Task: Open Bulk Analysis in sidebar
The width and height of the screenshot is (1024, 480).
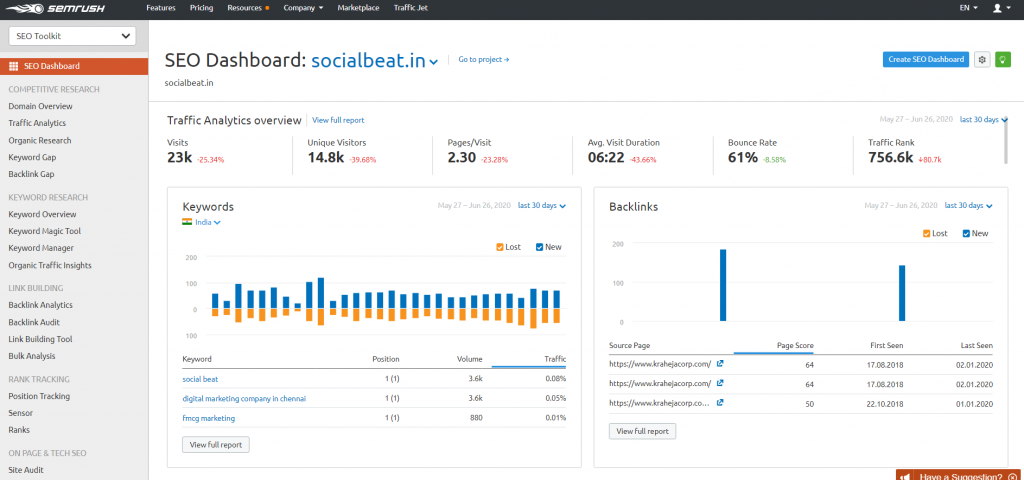Action: click(x=32, y=356)
